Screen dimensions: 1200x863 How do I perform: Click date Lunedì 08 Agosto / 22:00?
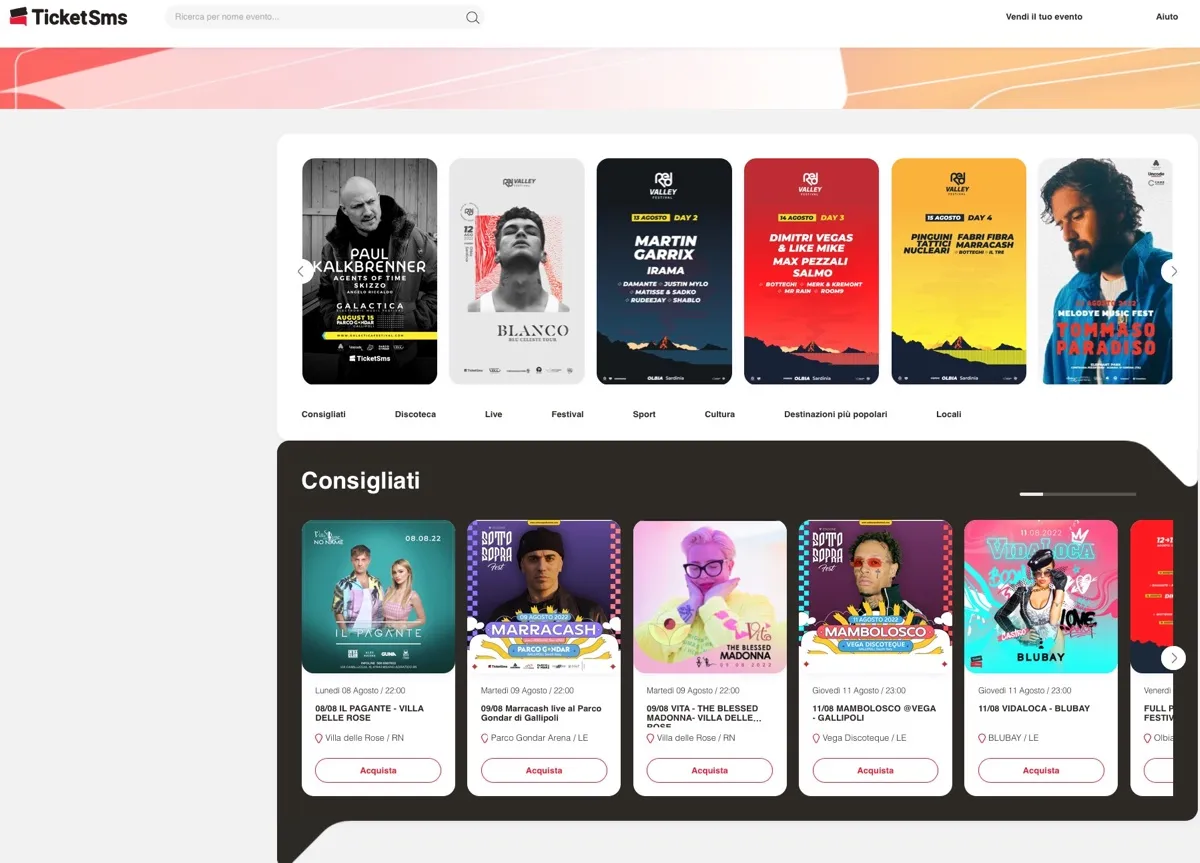360,691
